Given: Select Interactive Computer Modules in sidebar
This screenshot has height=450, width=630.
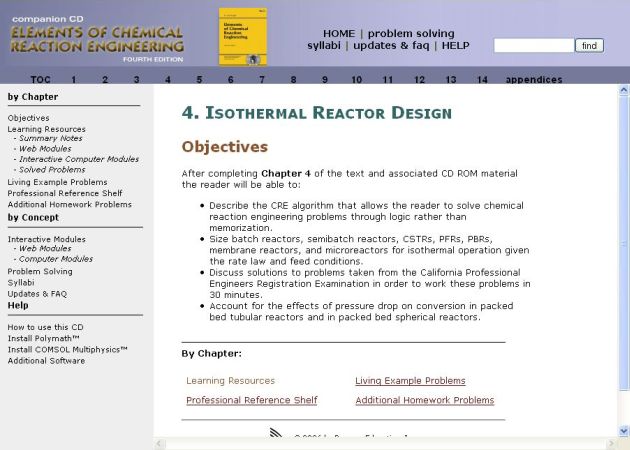Looking at the screenshot, I should coord(79,159).
